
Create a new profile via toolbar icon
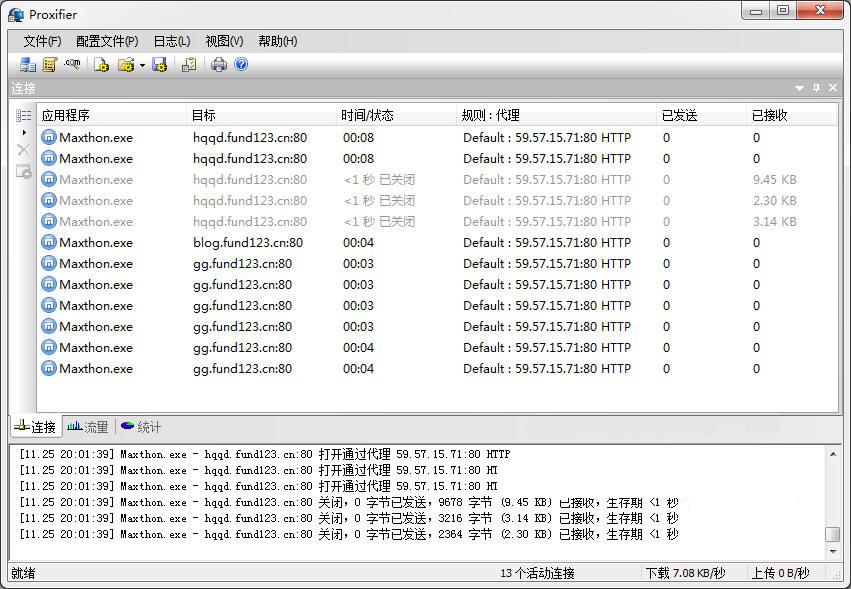tap(100, 64)
